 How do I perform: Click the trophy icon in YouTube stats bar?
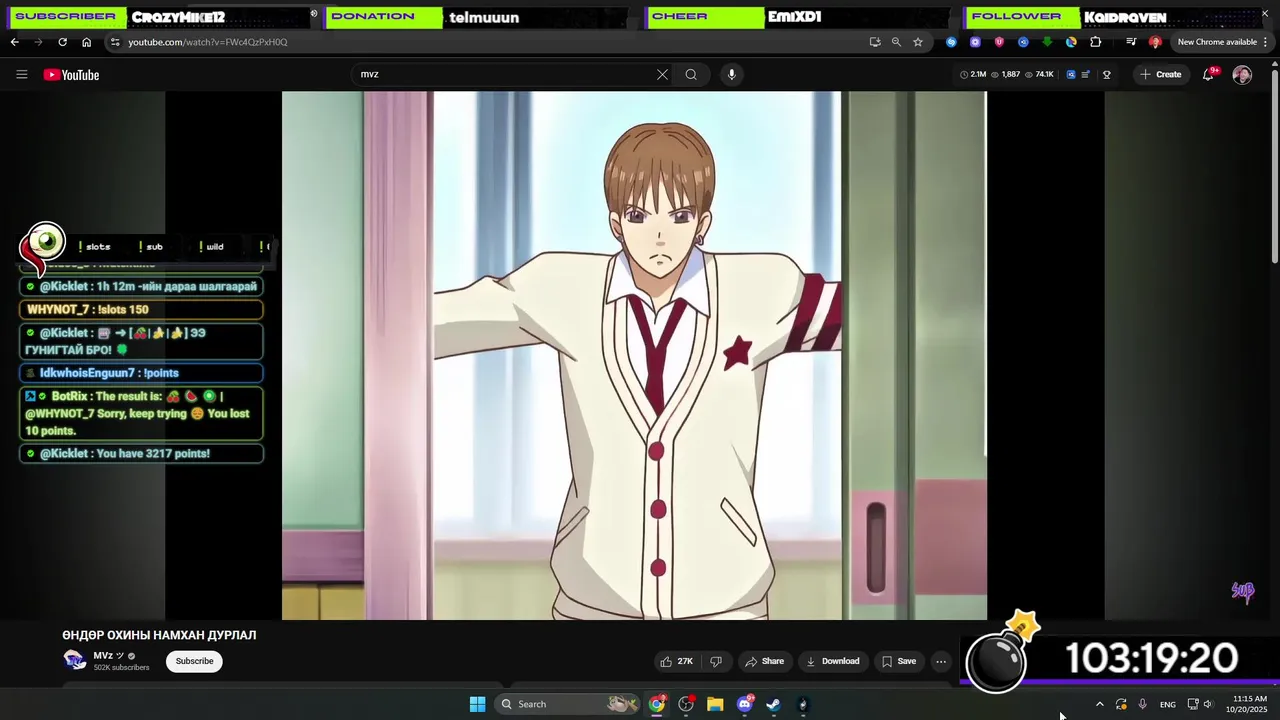[x=1106, y=75]
